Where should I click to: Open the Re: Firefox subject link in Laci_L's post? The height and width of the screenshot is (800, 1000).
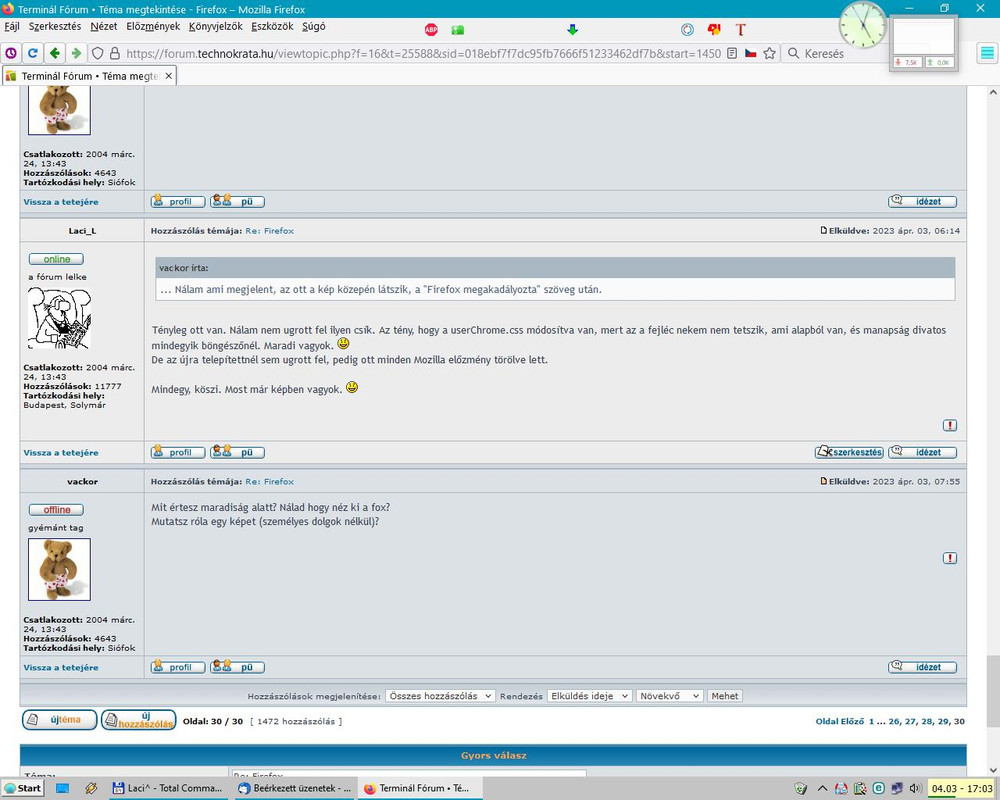(270, 231)
